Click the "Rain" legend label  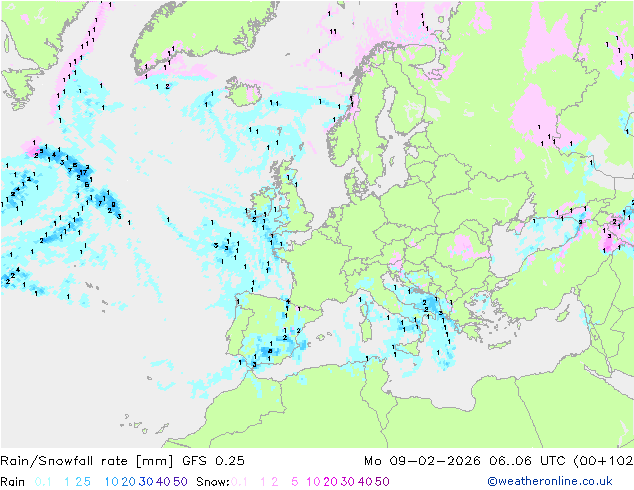coord(13,482)
